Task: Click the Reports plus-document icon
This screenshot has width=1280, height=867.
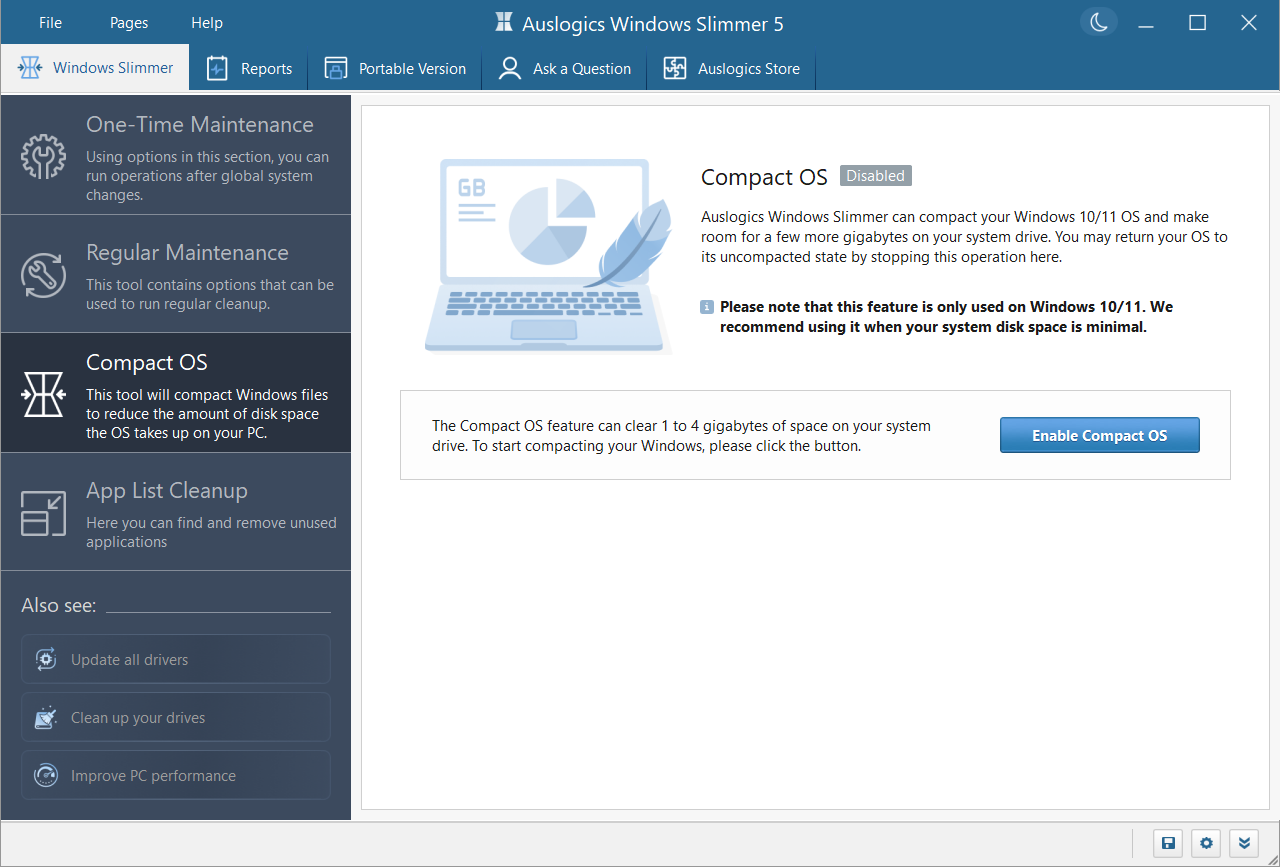Action: coord(220,68)
